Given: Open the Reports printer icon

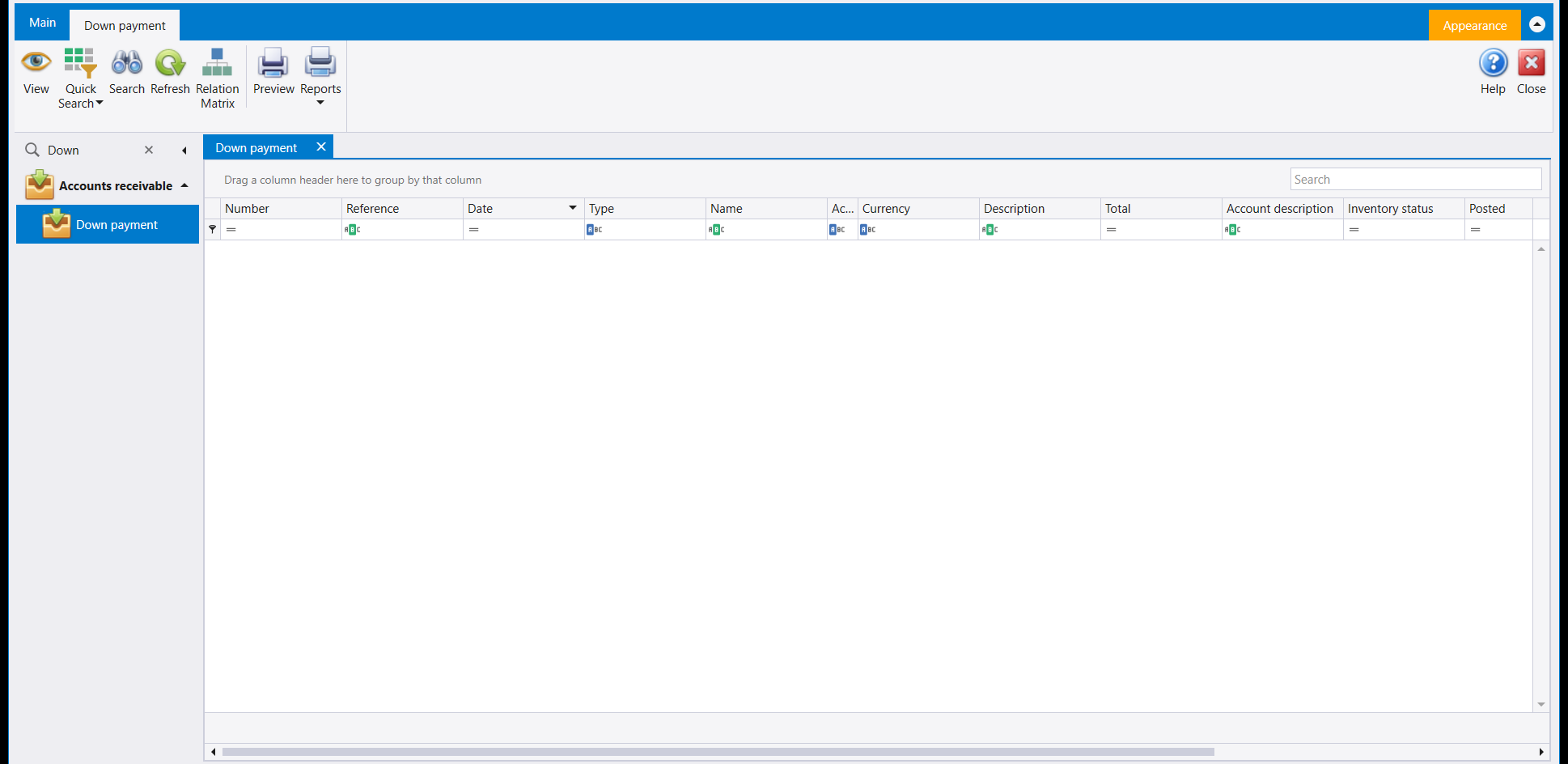Looking at the screenshot, I should click(320, 62).
